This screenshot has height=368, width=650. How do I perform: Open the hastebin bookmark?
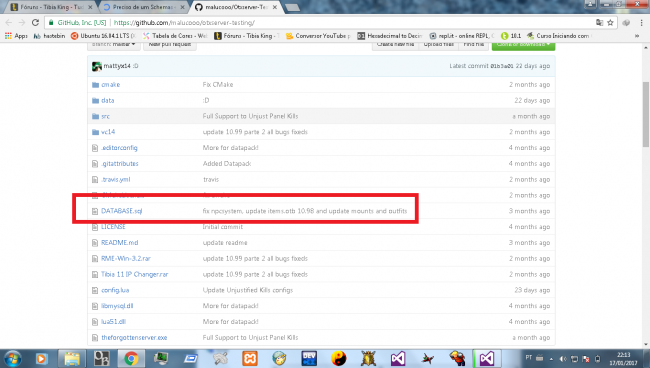pos(50,36)
